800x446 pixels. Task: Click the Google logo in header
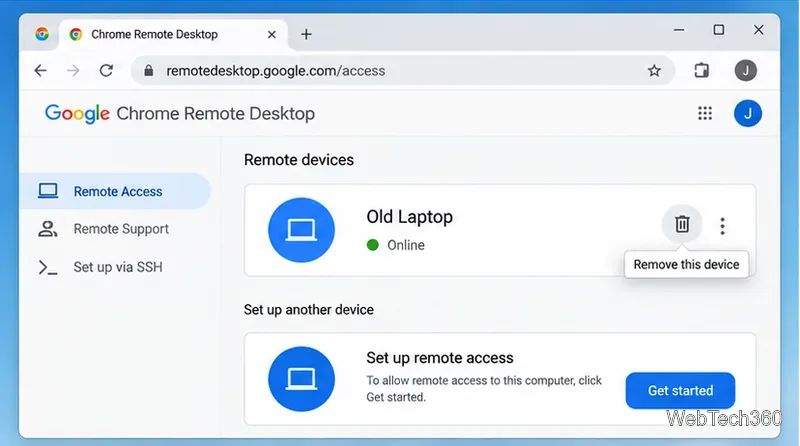click(x=77, y=114)
